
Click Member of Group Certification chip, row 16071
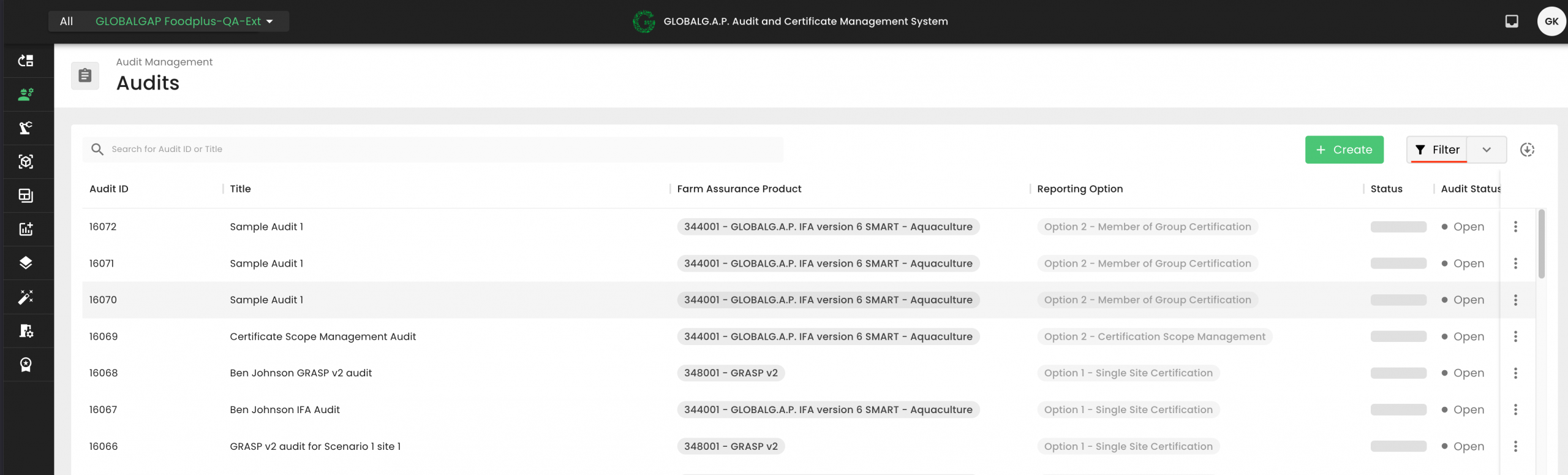[1147, 264]
